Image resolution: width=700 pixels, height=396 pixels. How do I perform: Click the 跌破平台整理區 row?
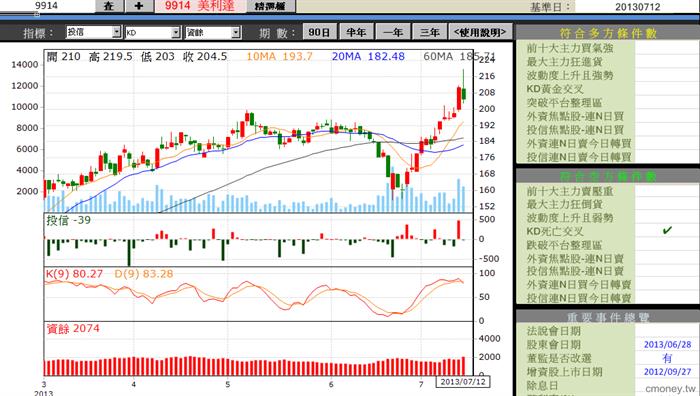coord(608,245)
